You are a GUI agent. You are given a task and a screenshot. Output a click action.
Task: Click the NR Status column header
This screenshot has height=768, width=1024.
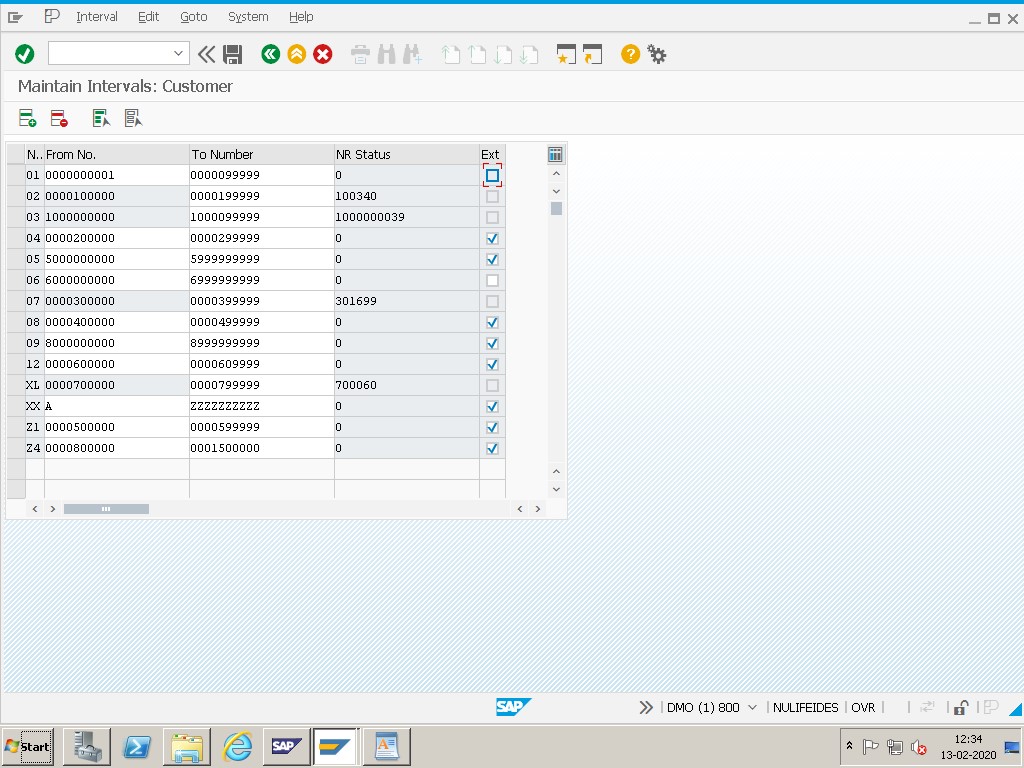point(406,155)
